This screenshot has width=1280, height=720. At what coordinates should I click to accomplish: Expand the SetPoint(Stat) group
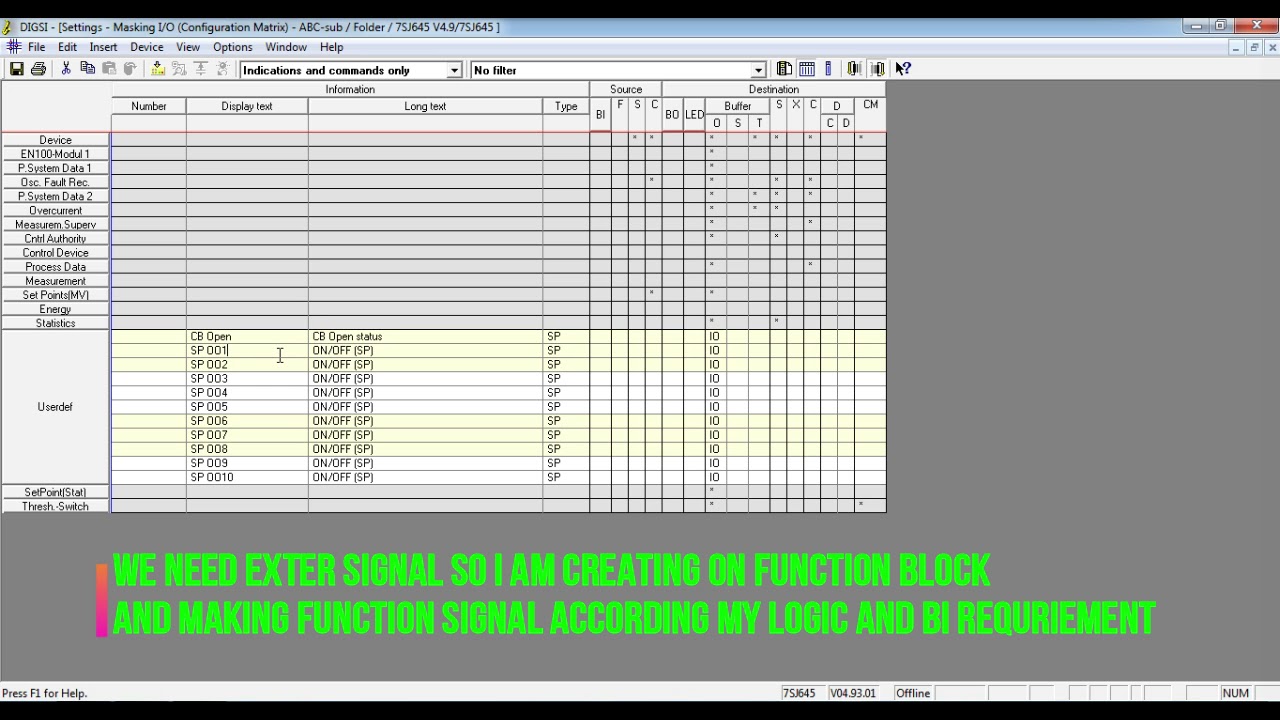[x=55, y=492]
